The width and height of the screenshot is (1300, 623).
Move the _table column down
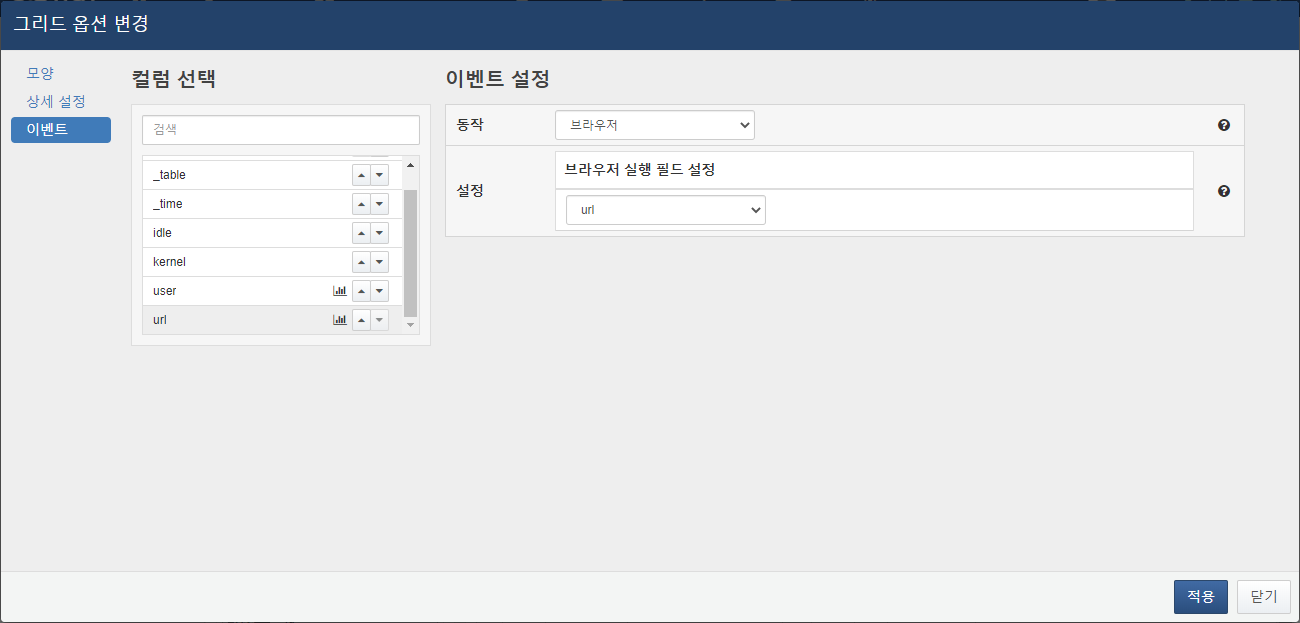pos(379,175)
